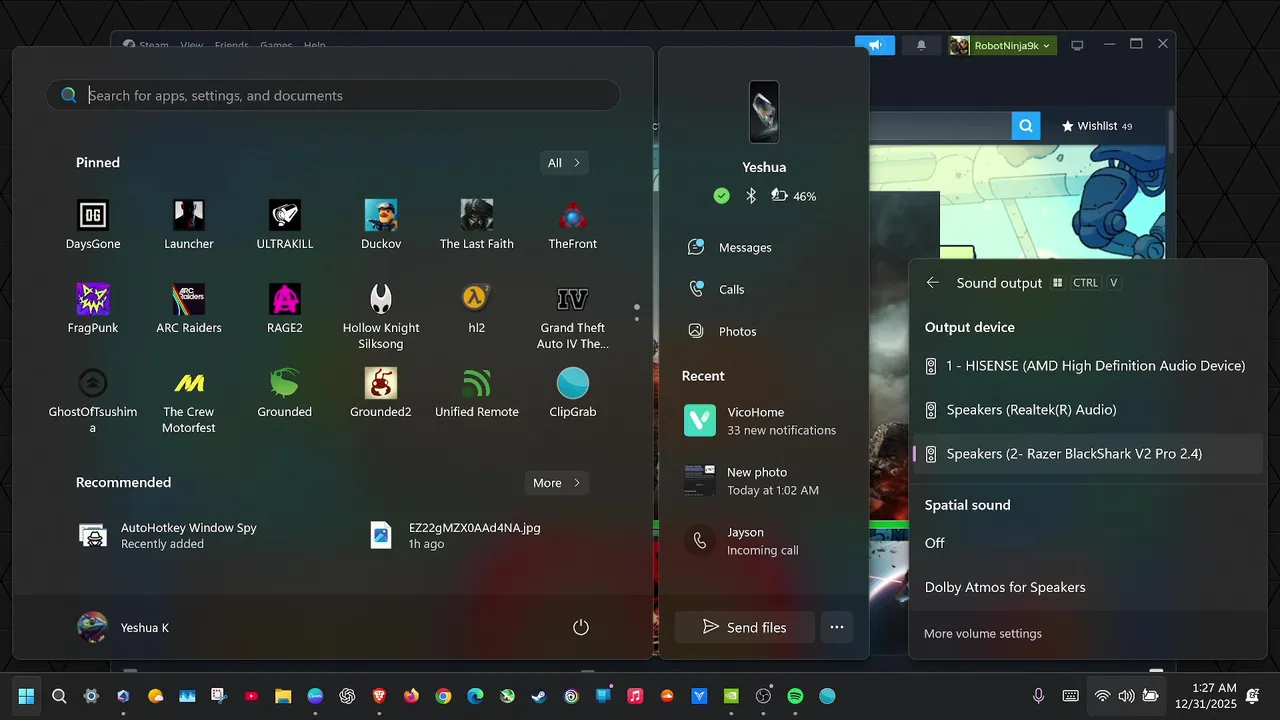Launch Grand Theft Auto IV pinned app
This screenshot has width=1280, height=720.
click(573, 316)
